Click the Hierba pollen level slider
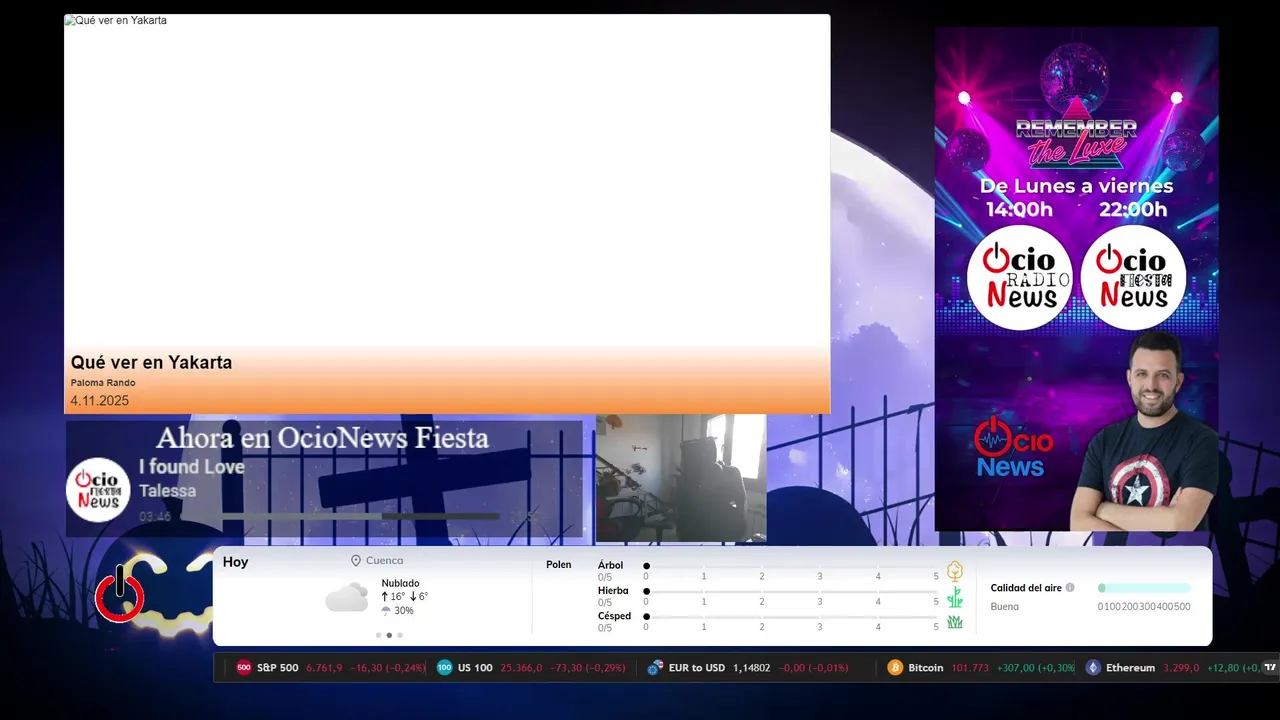The height and width of the screenshot is (720, 1280). click(x=791, y=592)
